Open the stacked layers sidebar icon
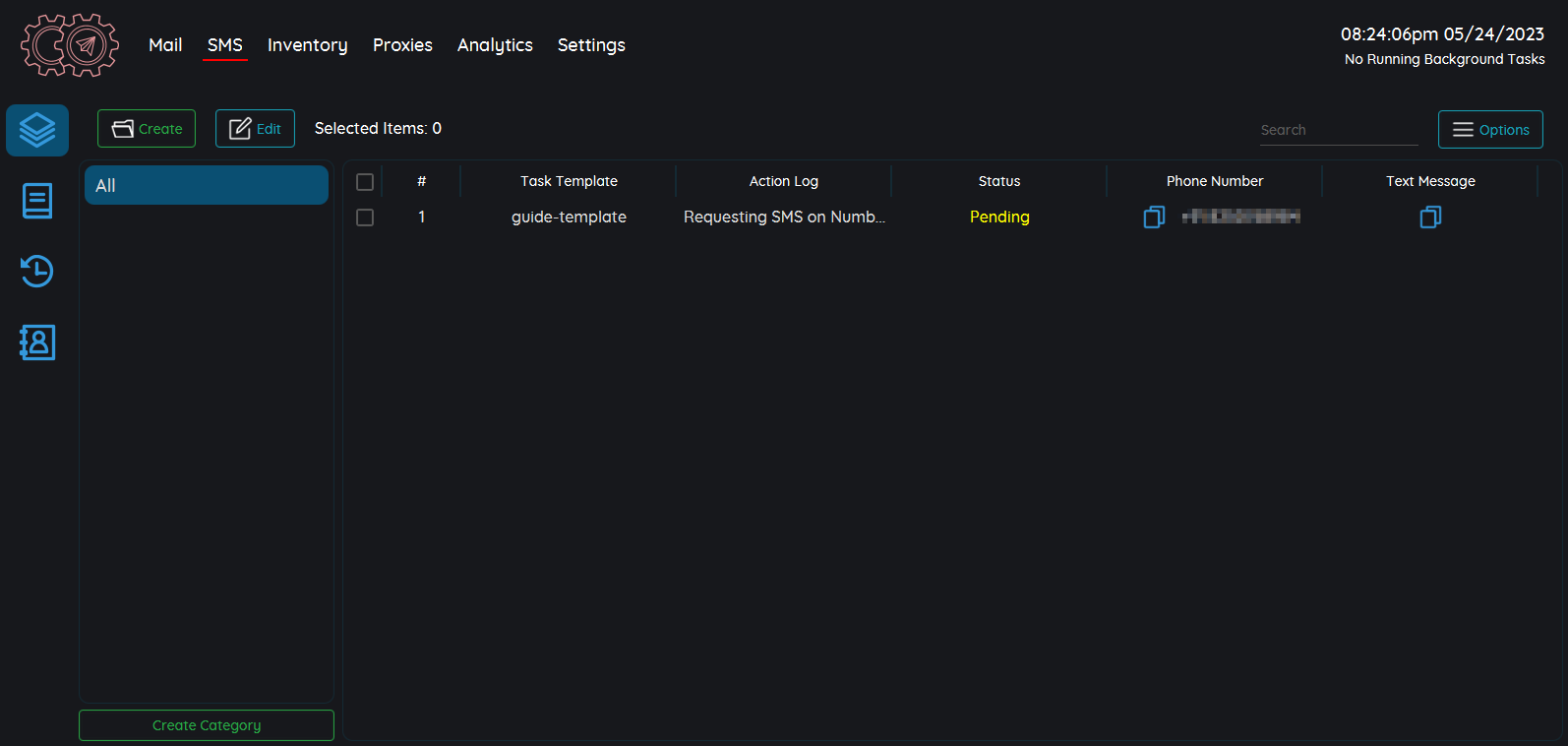The height and width of the screenshot is (746, 1568). click(37, 130)
